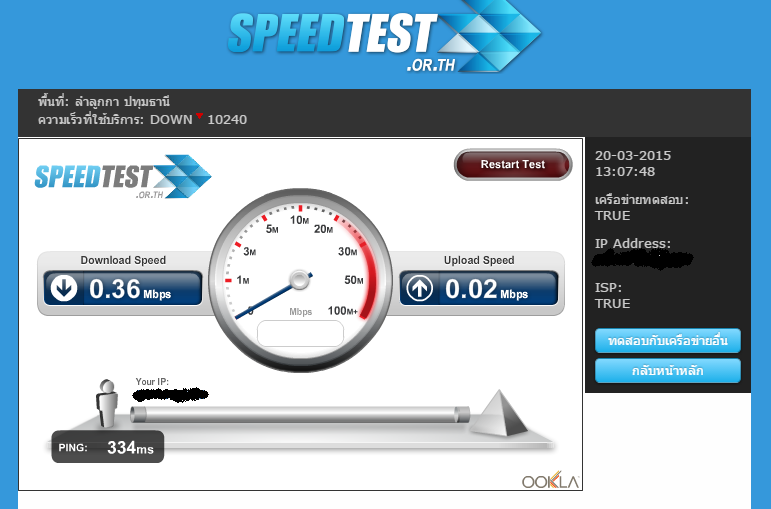Click the red DOWN arrow marker
Screen dimensions: 771x509
click(199, 116)
